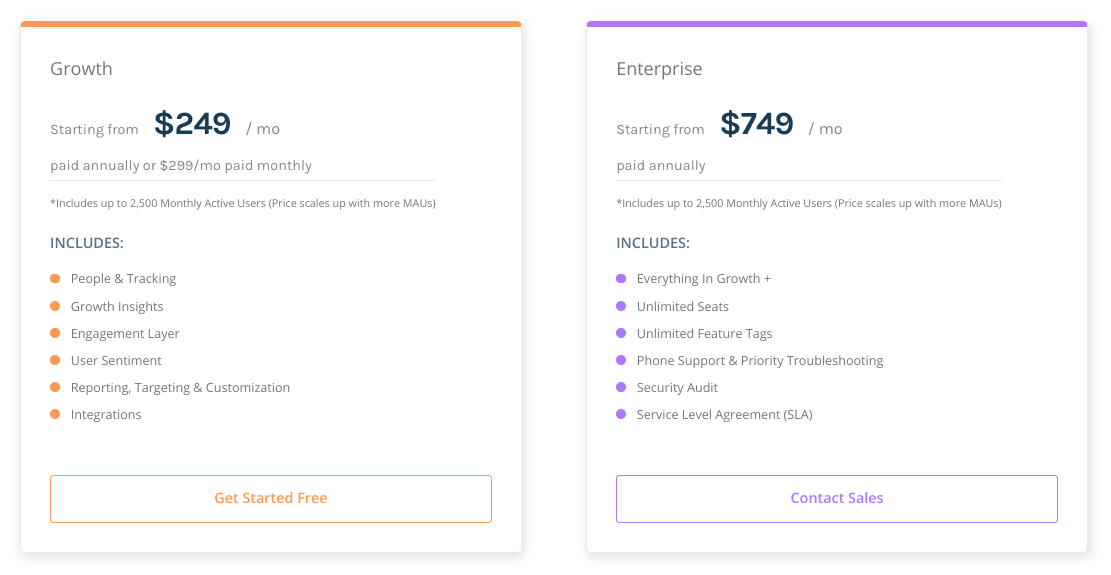Click the purple bullet beside Unlimited Feature Tags

(x=621, y=333)
